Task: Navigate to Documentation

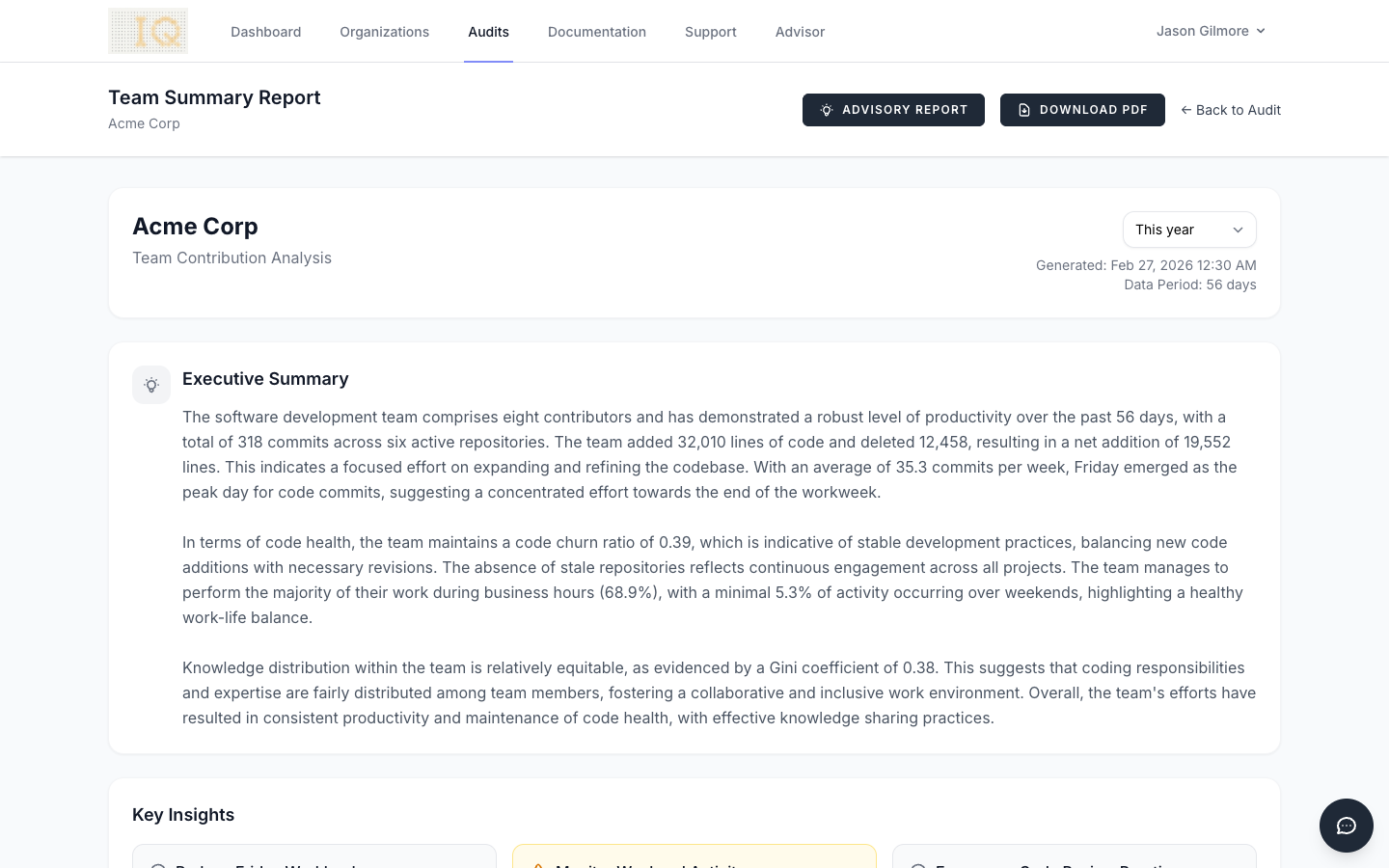Action: pos(597,31)
